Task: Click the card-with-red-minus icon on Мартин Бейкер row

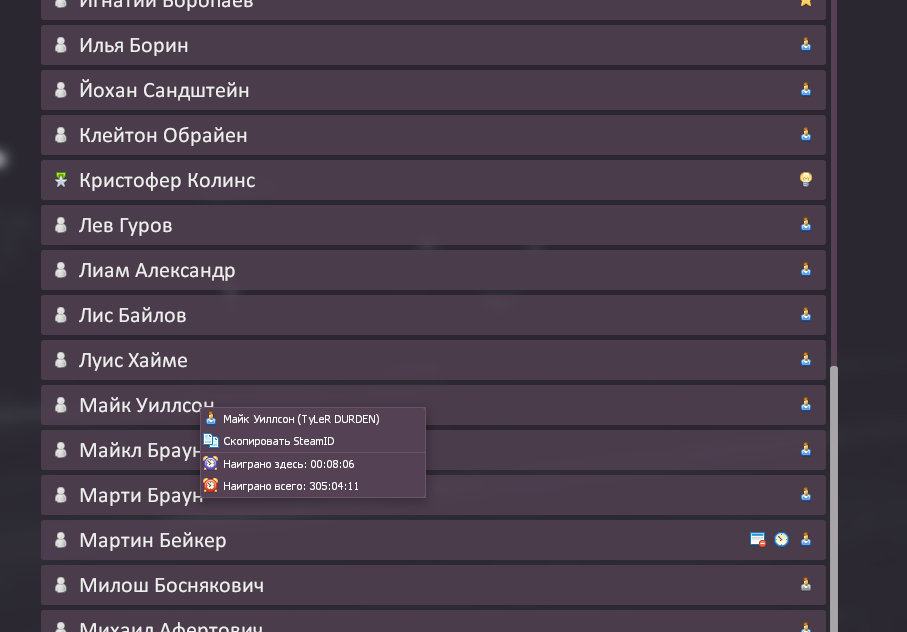Action: [758, 539]
